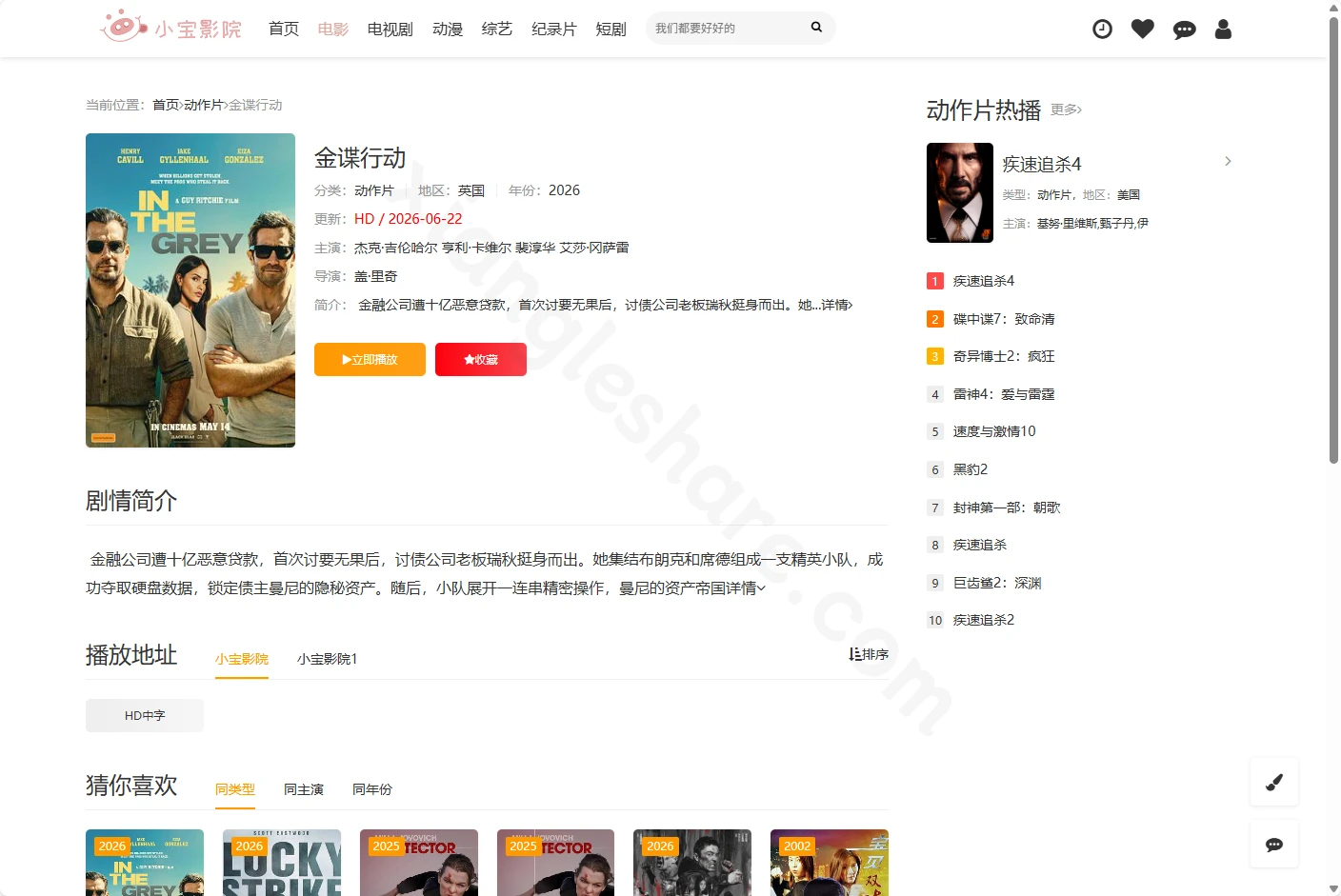
Task: Click the 动作片 category link
Action: tap(374, 190)
